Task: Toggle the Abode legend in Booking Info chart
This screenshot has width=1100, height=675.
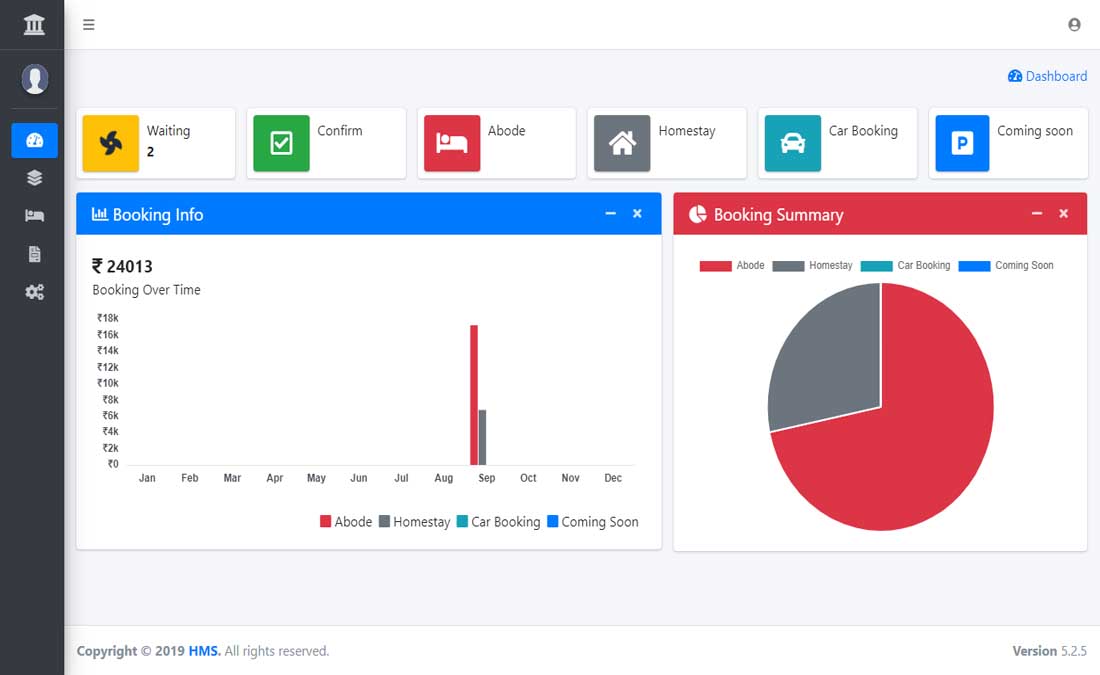Action: click(346, 521)
